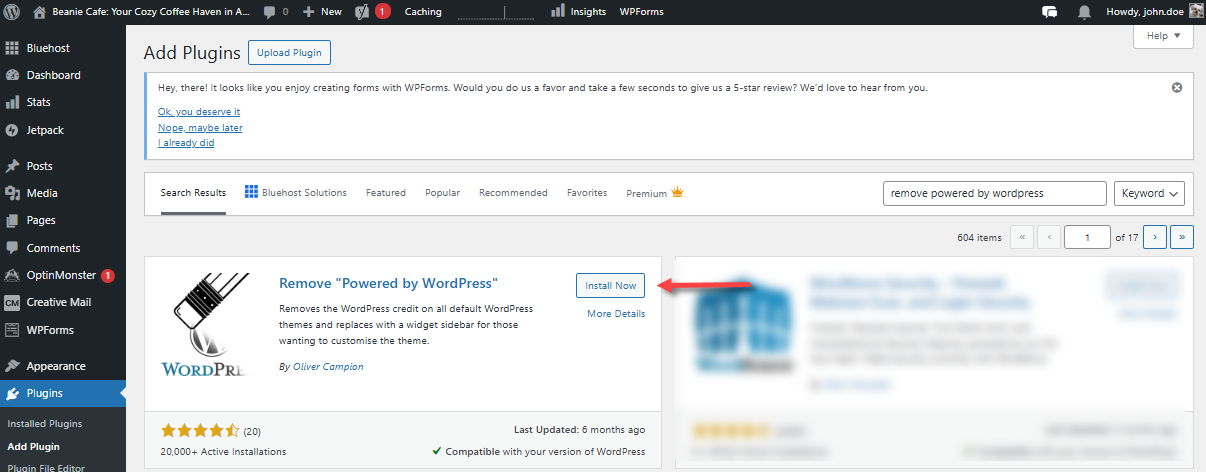
Task: Click the '604 items' count text
Action: (x=979, y=238)
